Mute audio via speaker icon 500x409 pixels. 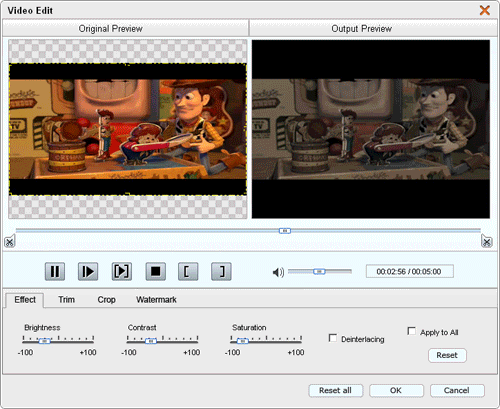tap(278, 272)
